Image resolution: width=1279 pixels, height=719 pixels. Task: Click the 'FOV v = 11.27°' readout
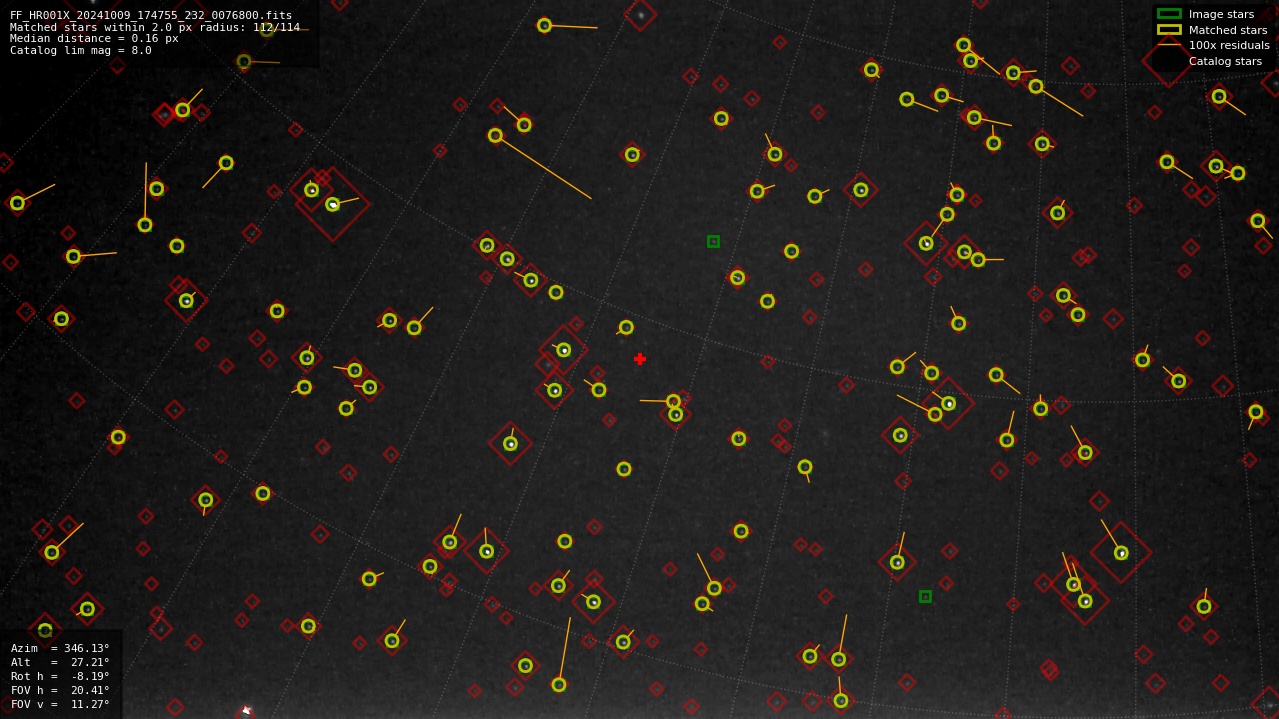click(60, 704)
